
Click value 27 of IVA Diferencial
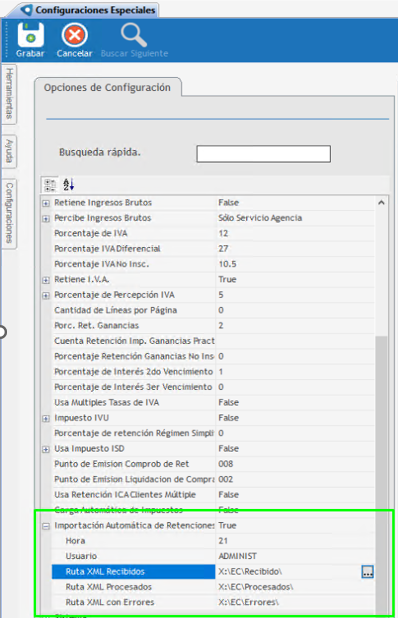[223, 249]
